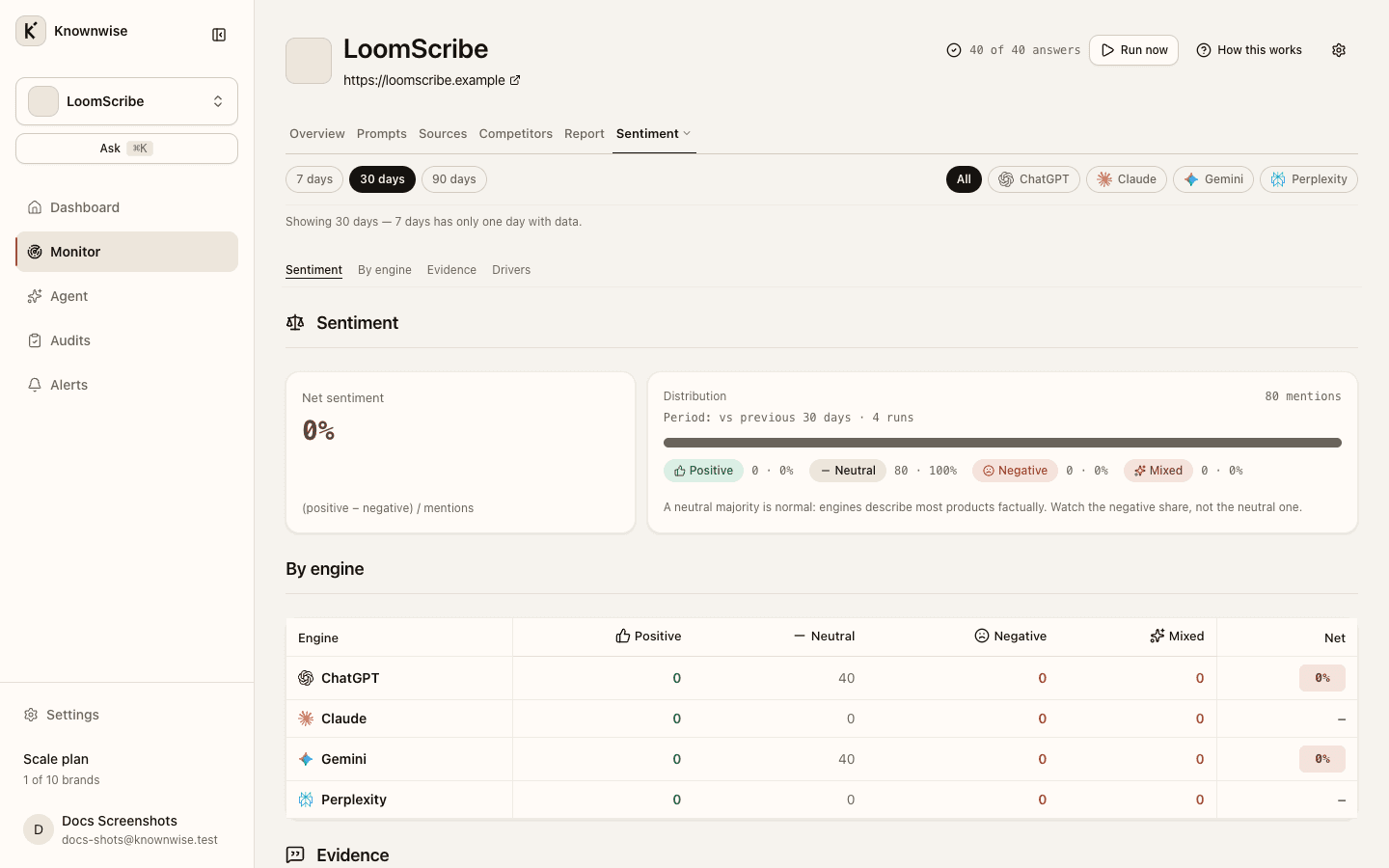The width and height of the screenshot is (1389, 868).
Task: Filter by the Claude engine chip
Action: click(1127, 179)
